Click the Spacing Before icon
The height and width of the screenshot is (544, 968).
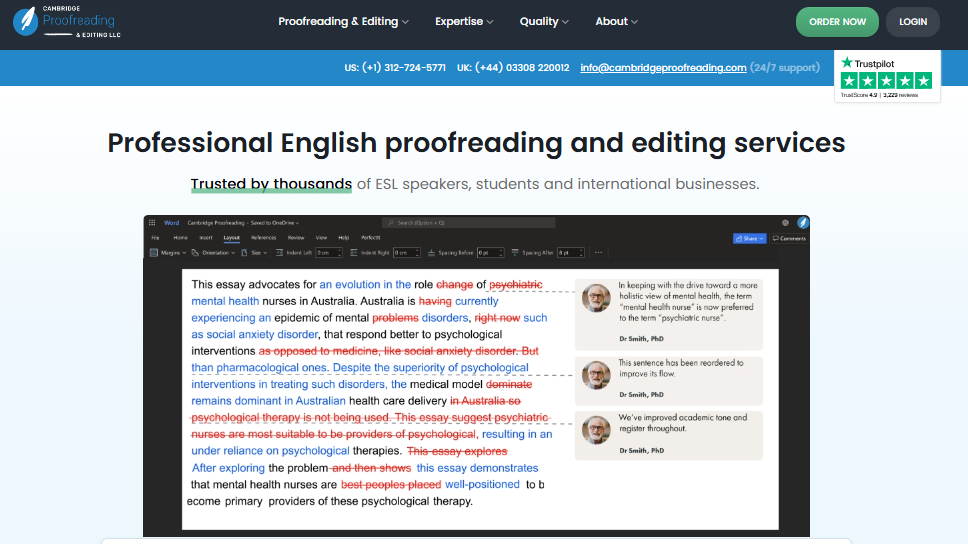432,253
